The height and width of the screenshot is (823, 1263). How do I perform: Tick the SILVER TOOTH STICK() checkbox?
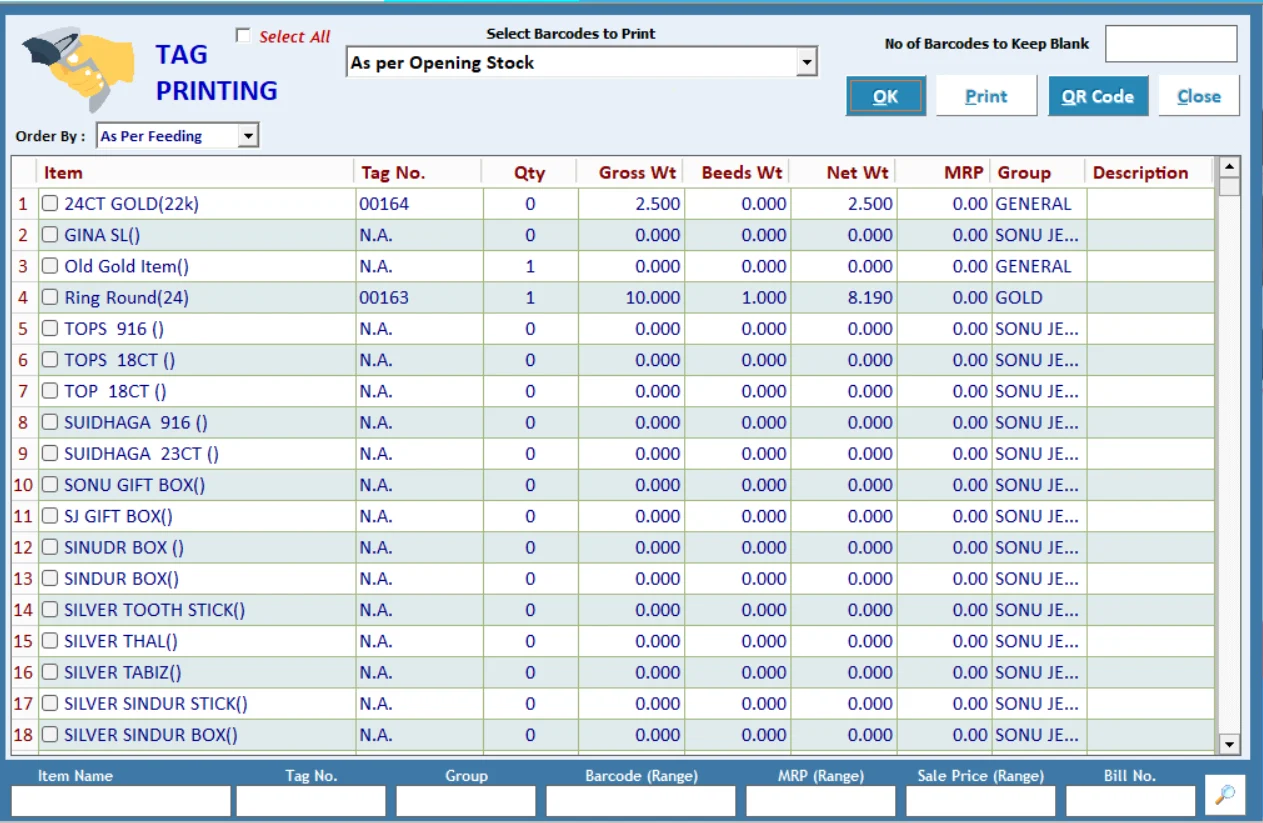[50, 610]
